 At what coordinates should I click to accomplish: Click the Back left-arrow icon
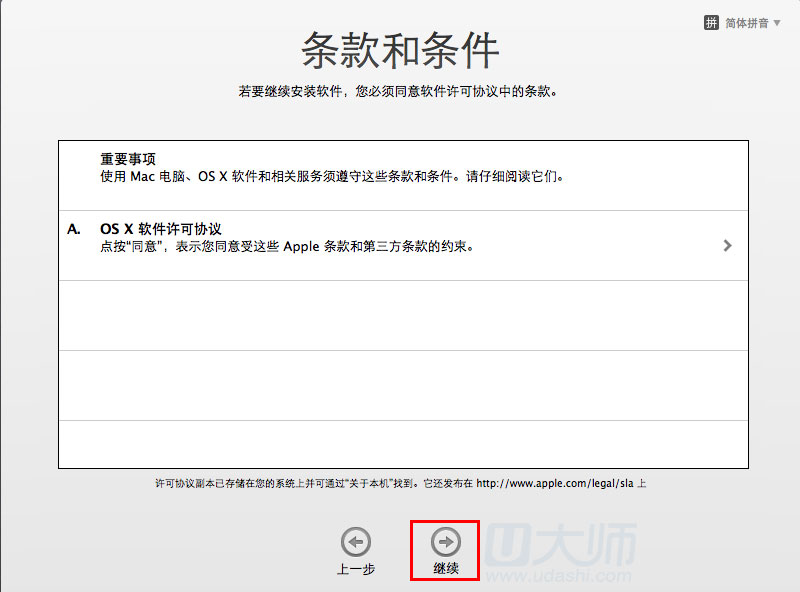click(355, 542)
